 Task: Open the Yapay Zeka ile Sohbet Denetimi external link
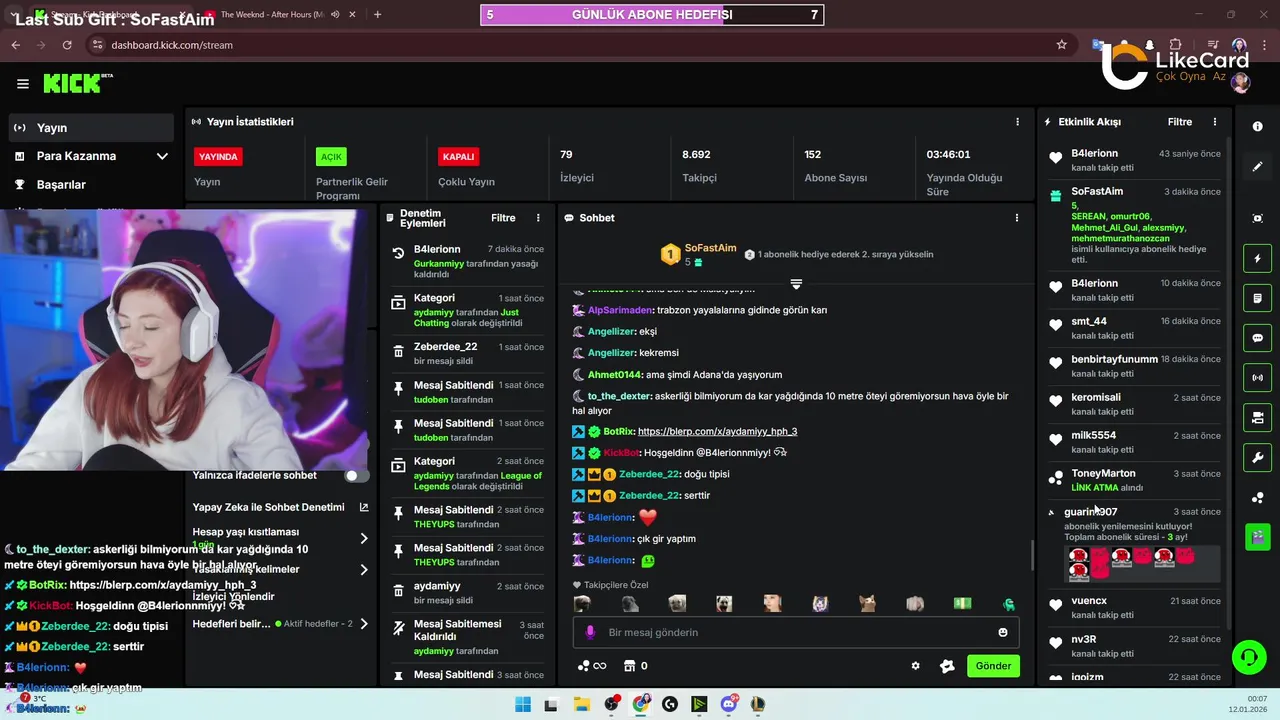click(364, 507)
